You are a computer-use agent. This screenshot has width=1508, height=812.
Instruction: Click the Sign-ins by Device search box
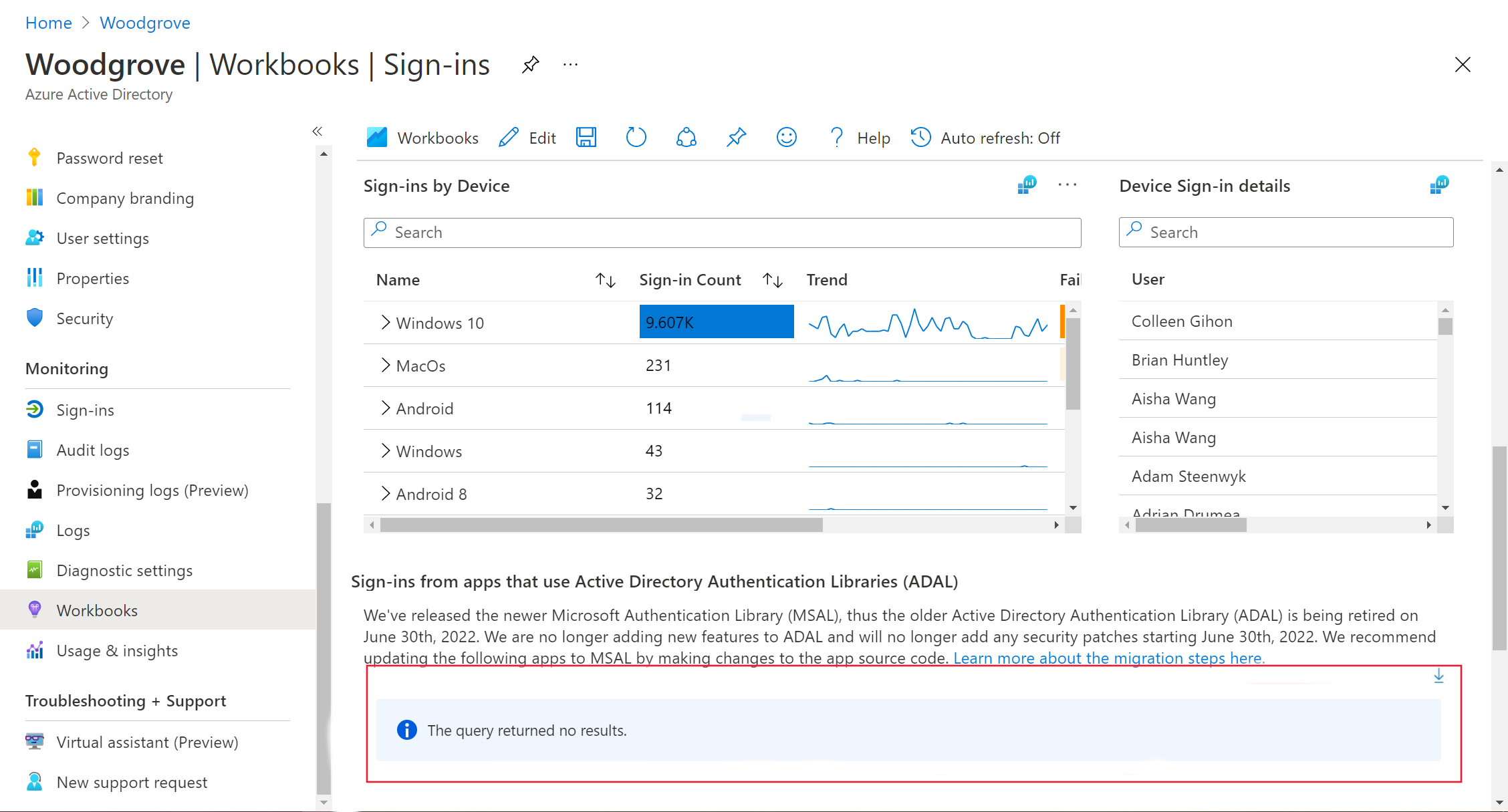click(722, 233)
